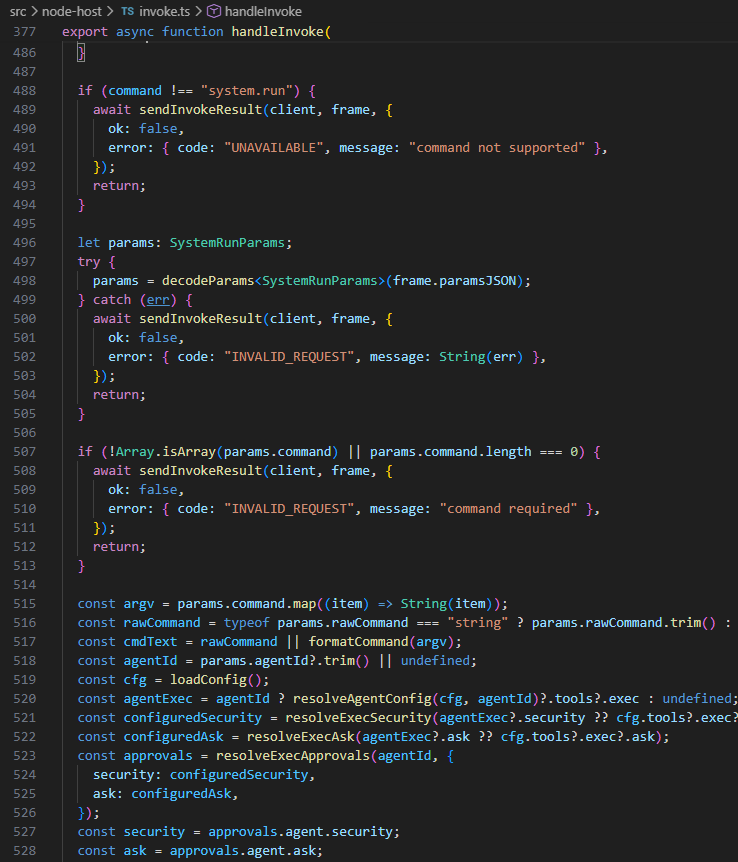
Task: Click 'String(err)' on line 502
Action: (x=481, y=357)
